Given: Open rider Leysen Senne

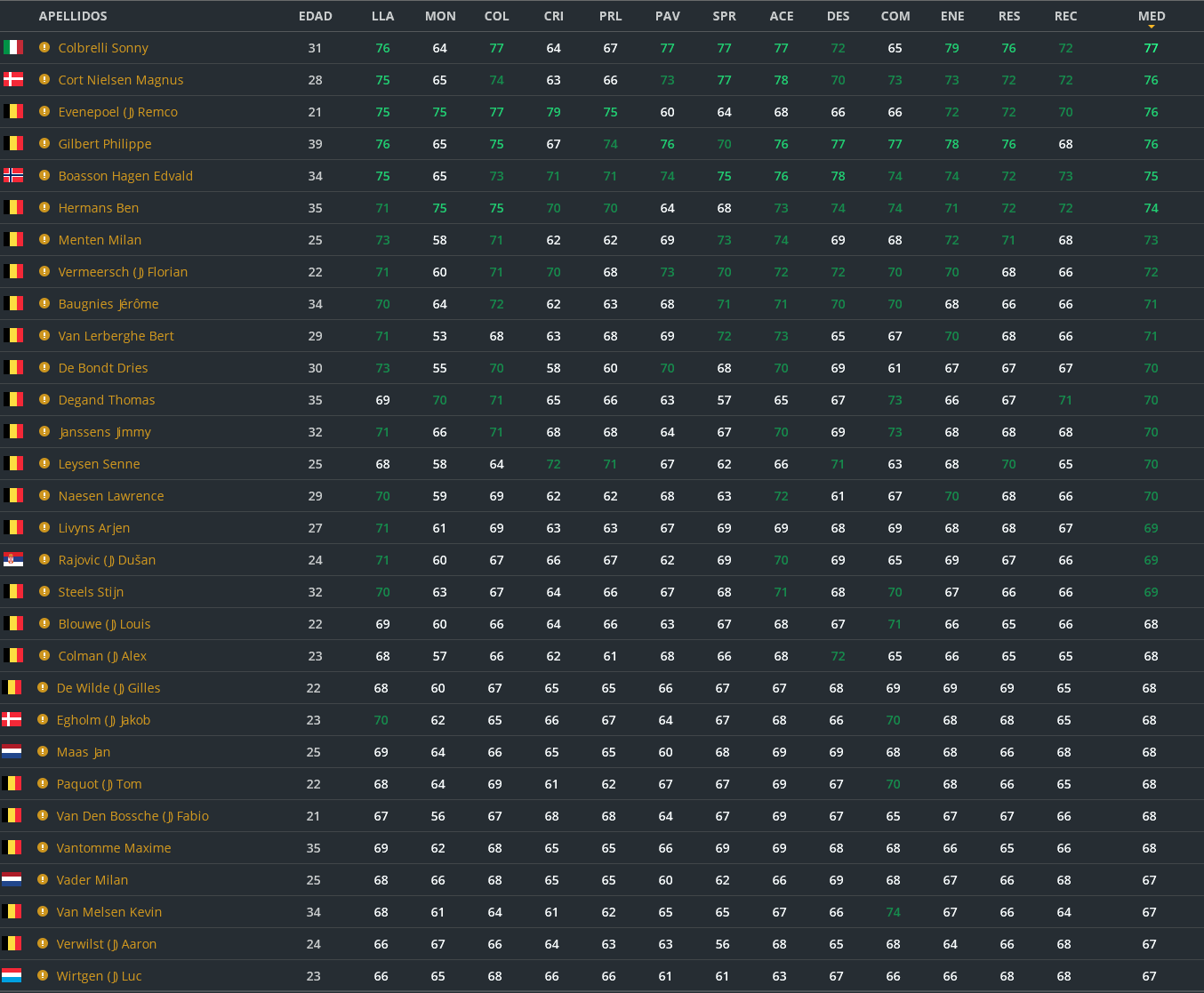Looking at the screenshot, I should 99,464.
